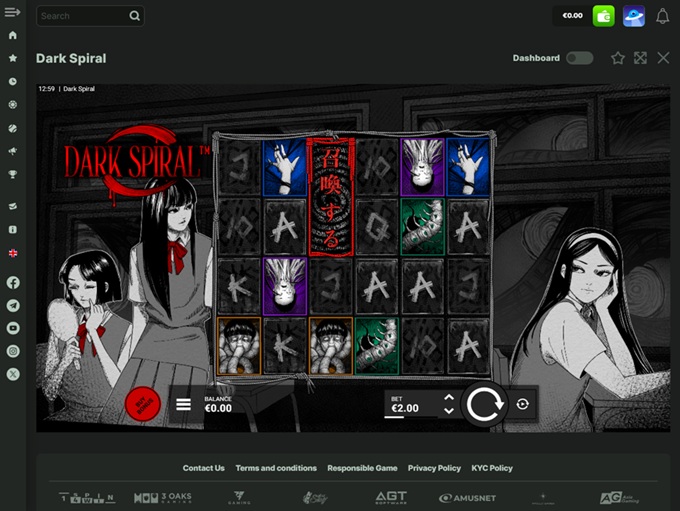Viewport: 680px width, 511px height.
Task: Click the red Buy Bonus button
Action: click(x=143, y=404)
